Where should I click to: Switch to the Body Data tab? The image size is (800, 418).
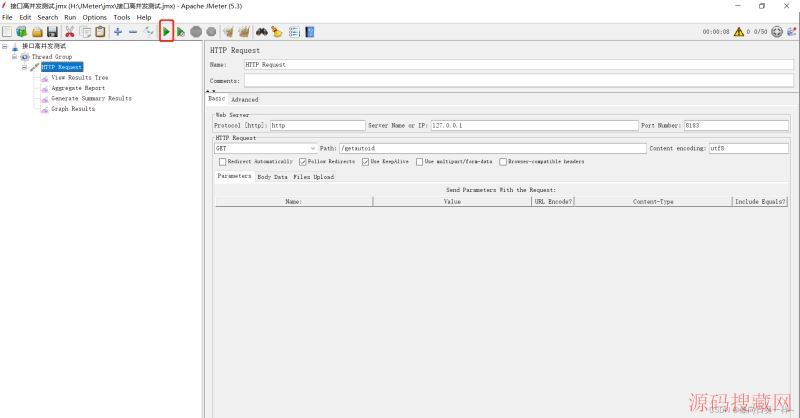272,177
